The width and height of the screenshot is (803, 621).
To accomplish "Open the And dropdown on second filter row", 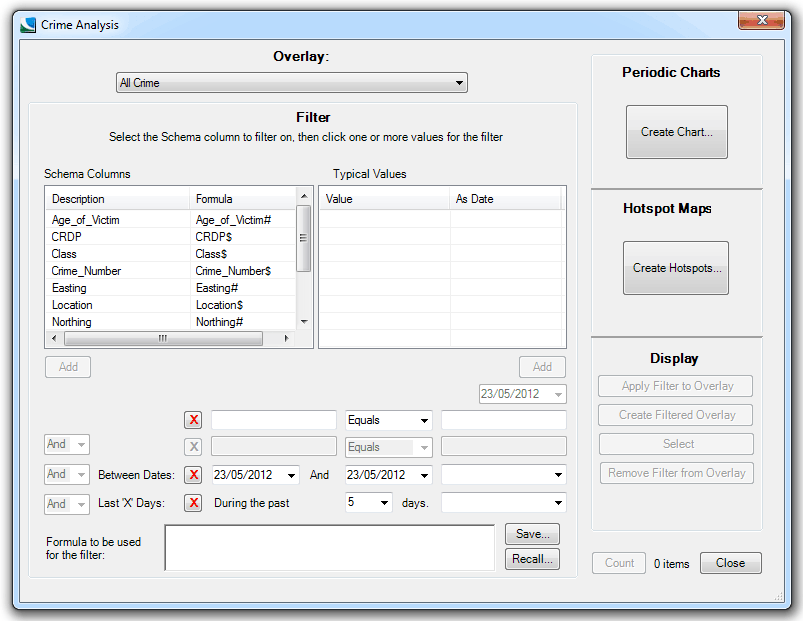I will tap(67, 444).
